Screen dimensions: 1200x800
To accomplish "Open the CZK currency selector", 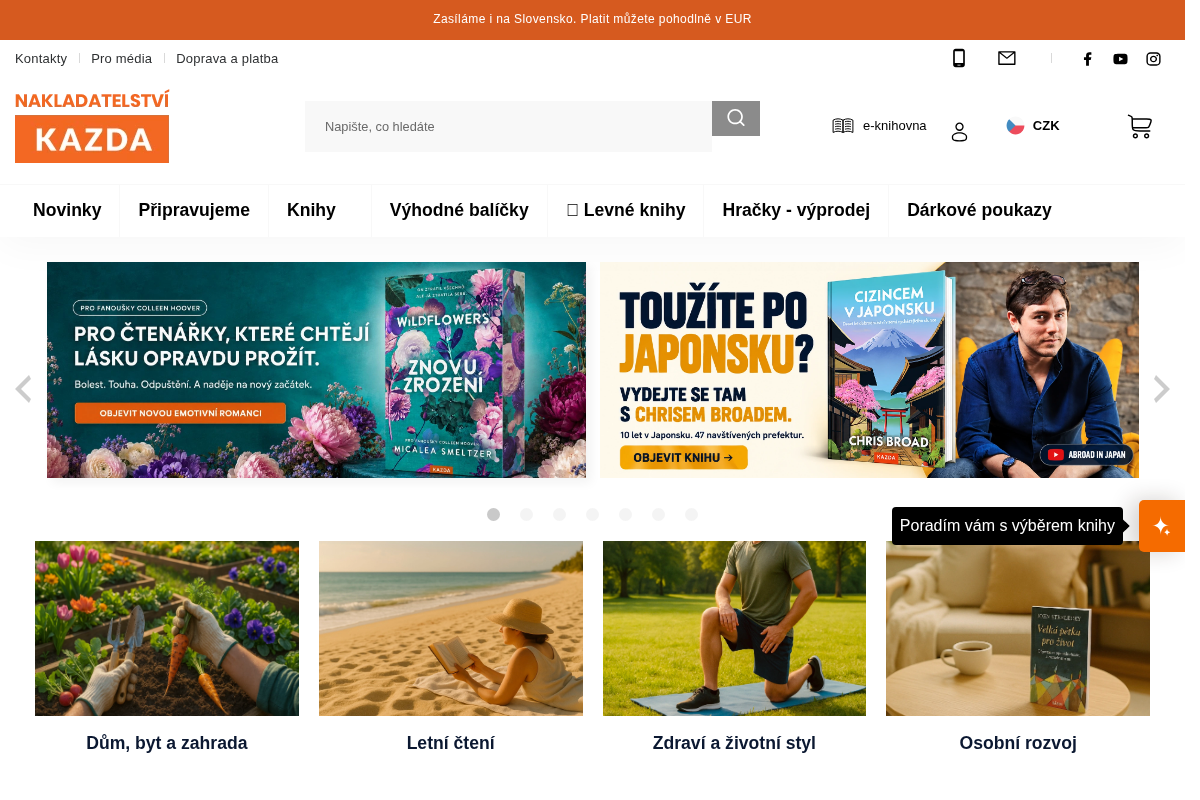I will point(1033,126).
